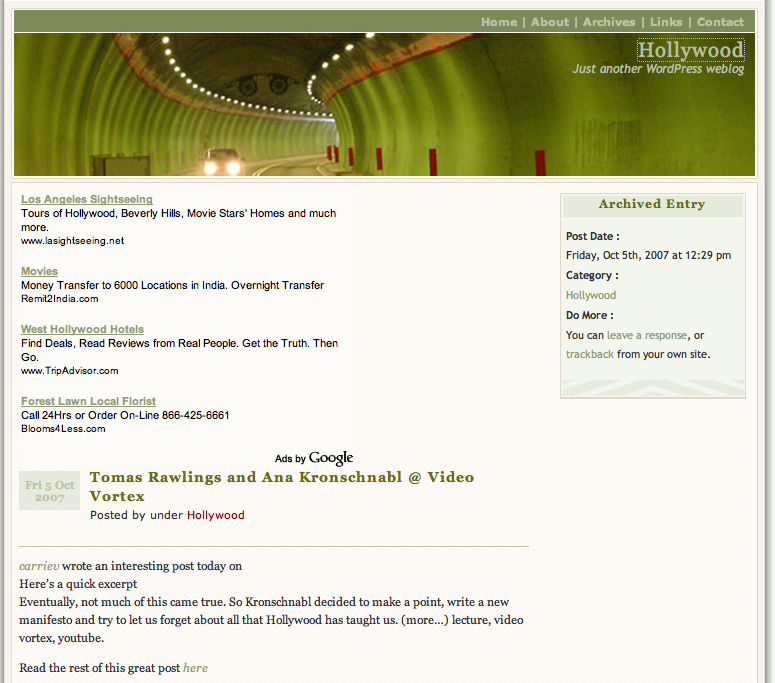Open the Archives menu item
Image resolution: width=775 pixels, height=683 pixels.
pyautogui.click(x=608, y=22)
